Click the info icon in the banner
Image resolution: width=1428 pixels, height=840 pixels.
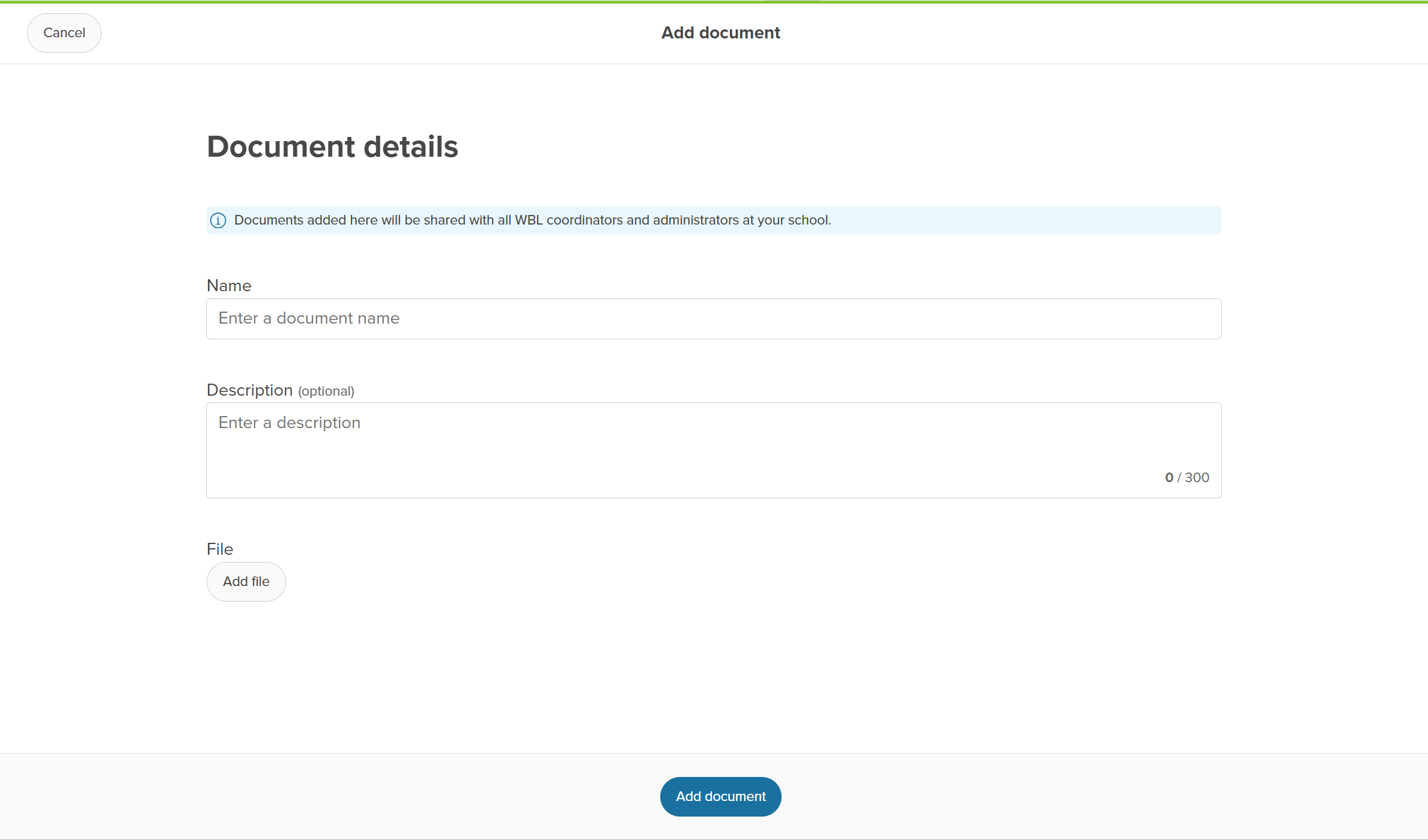[x=218, y=220]
